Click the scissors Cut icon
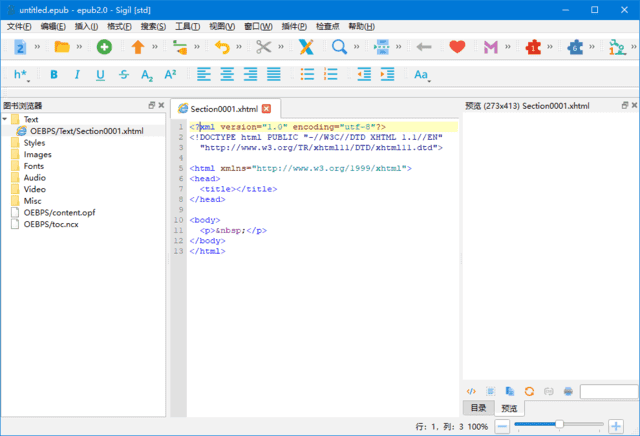640x436 pixels. pos(263,46)
